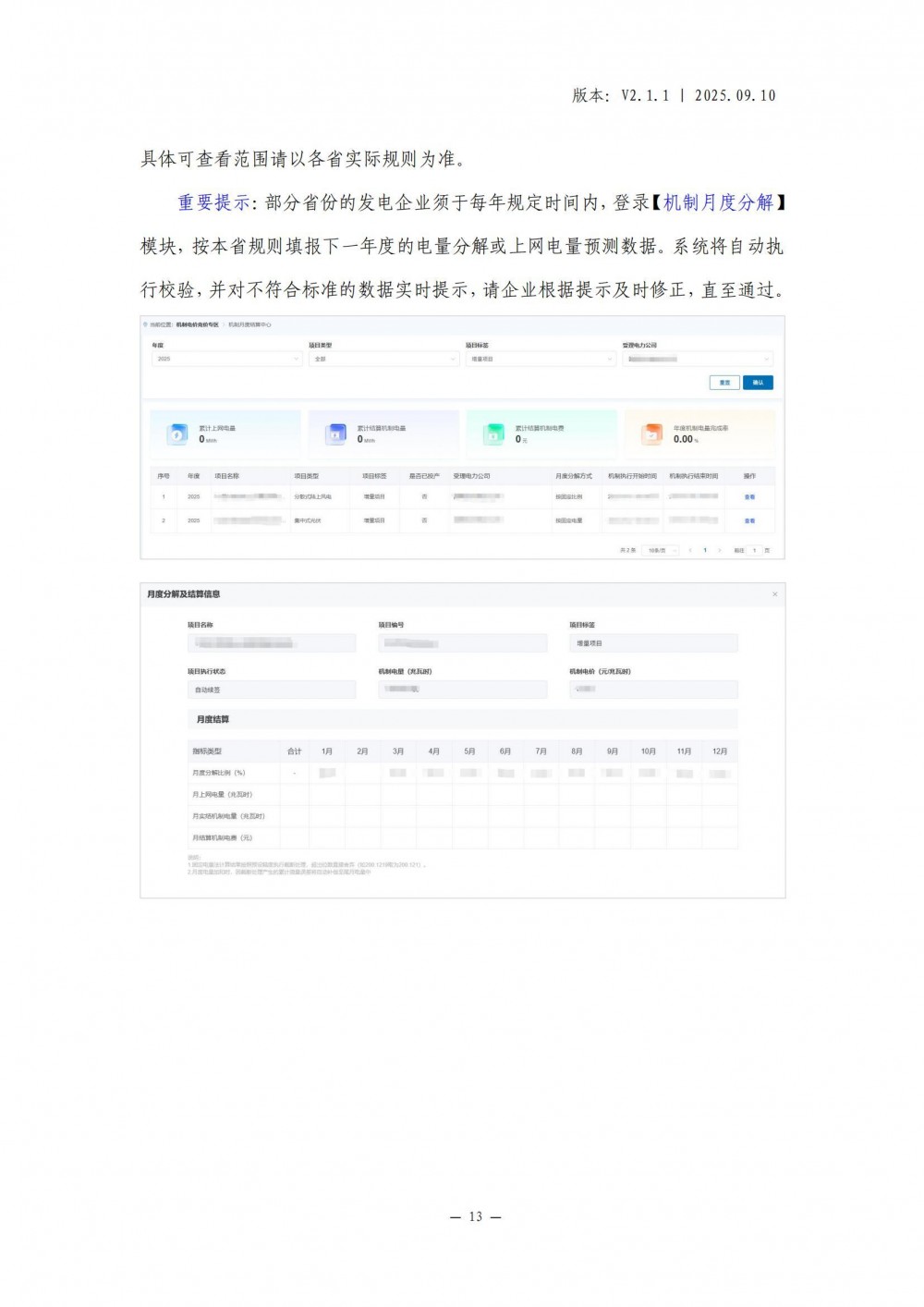
Task: Click the 项目类型 column header
Action: (x=306, y=476)
